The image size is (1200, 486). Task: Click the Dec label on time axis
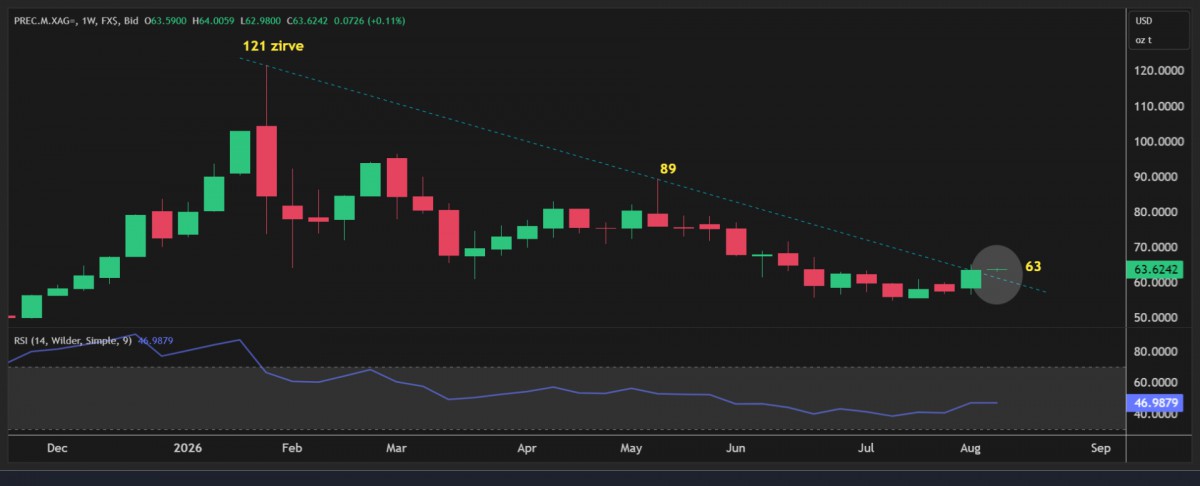(56, 449)
